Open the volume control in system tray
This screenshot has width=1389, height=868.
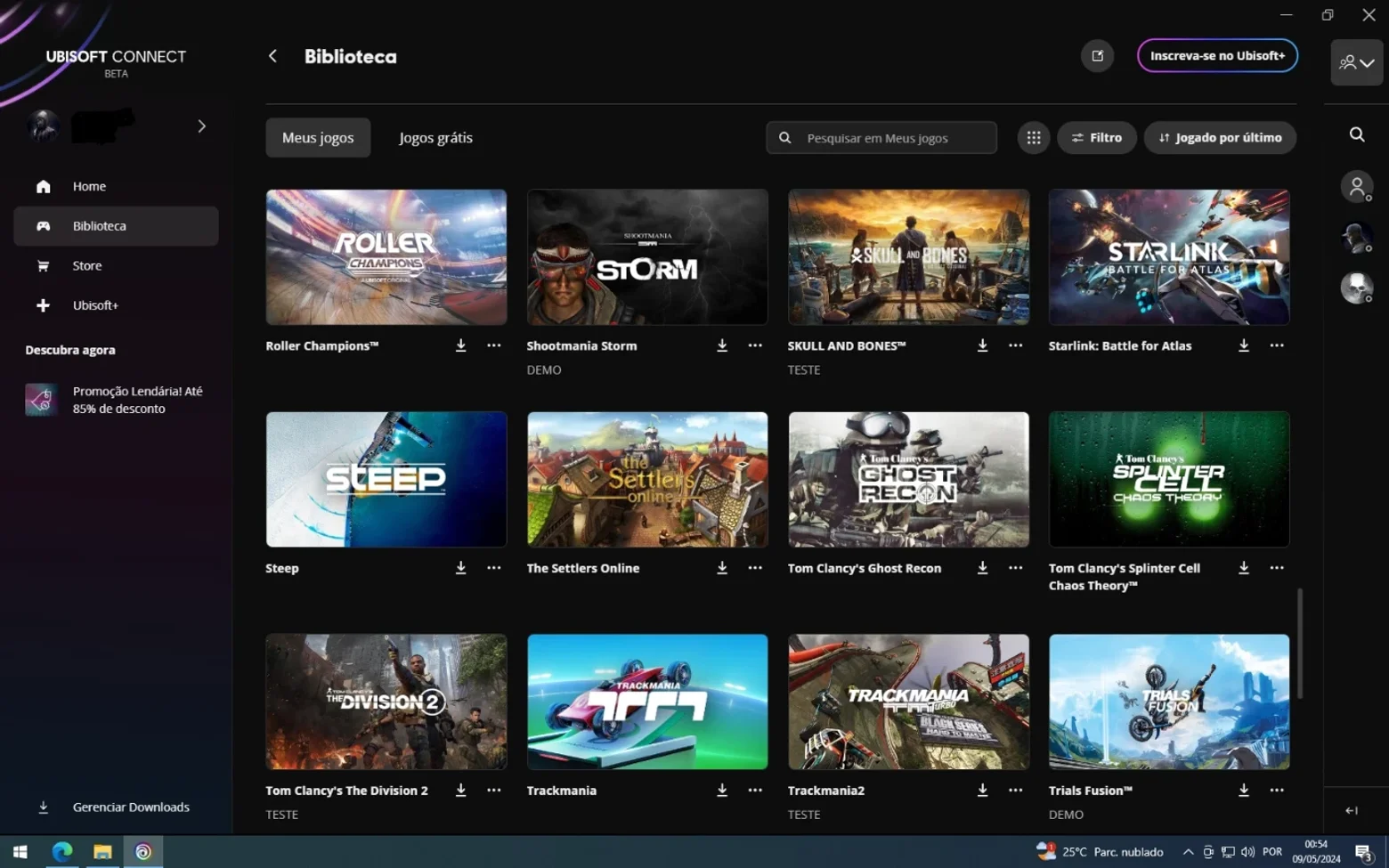(x=1247, y=852)
